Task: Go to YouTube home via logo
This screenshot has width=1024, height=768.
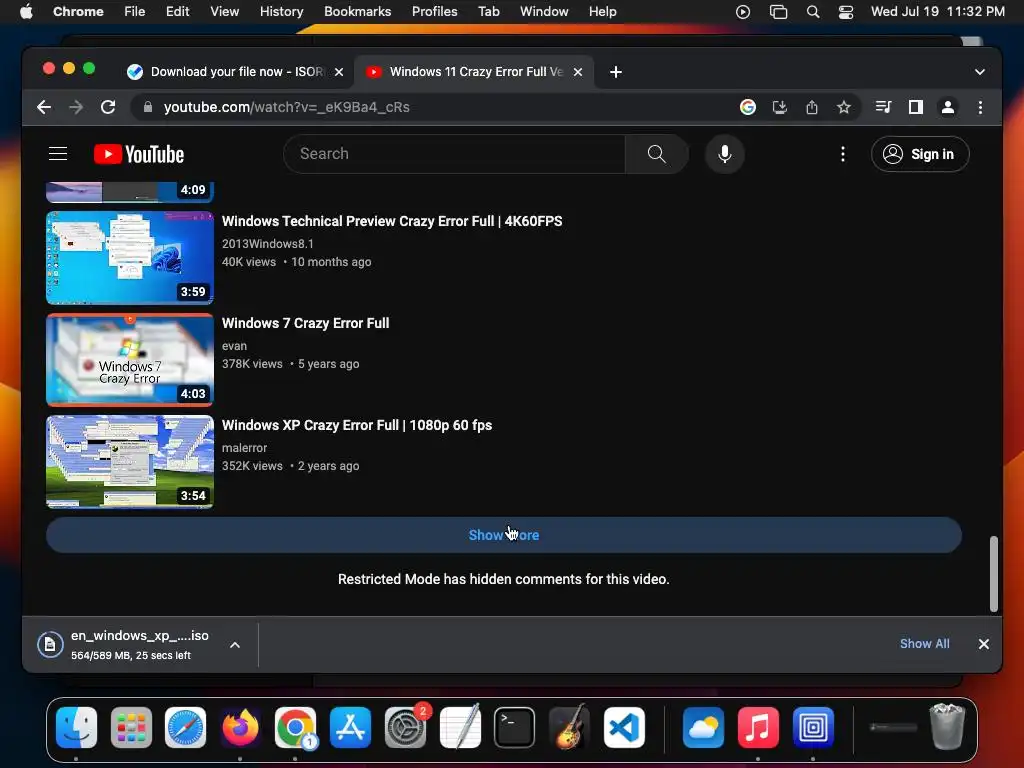Action: (139, 154)
